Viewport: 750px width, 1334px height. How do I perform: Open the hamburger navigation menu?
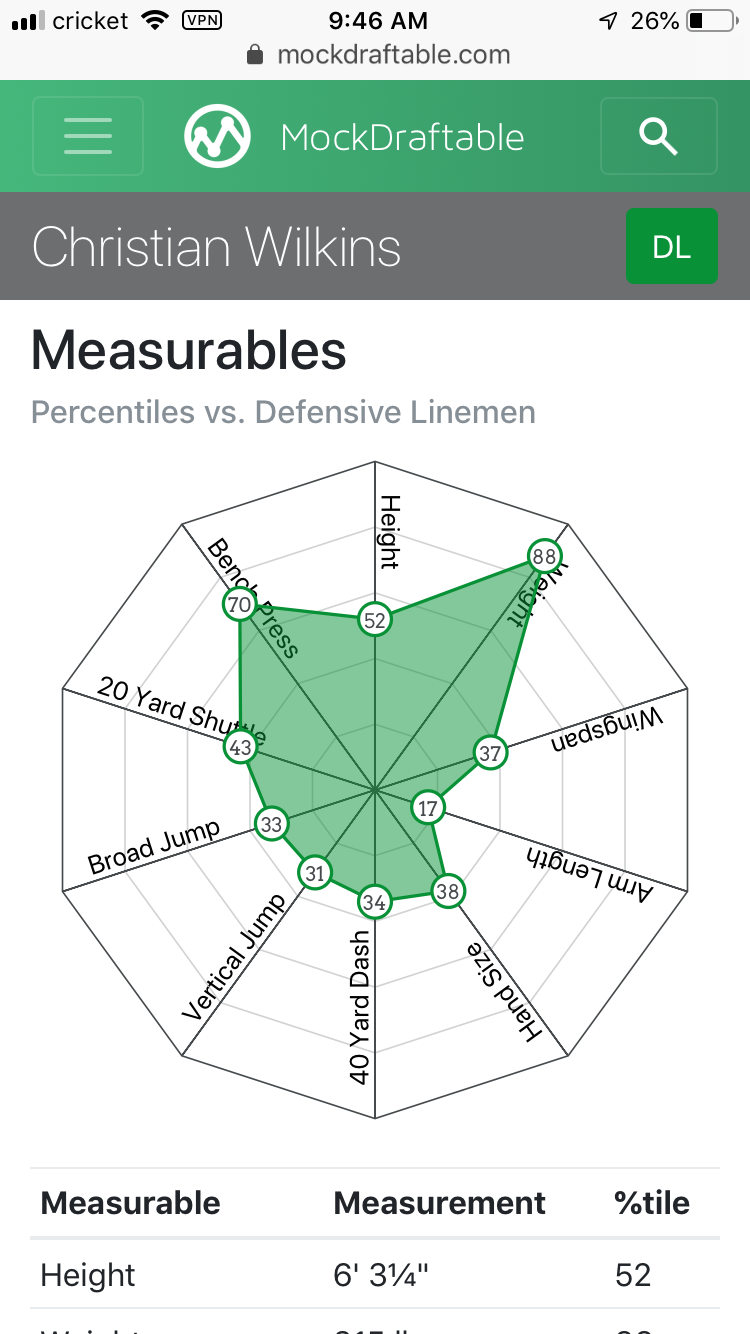[x=88, y=136]
